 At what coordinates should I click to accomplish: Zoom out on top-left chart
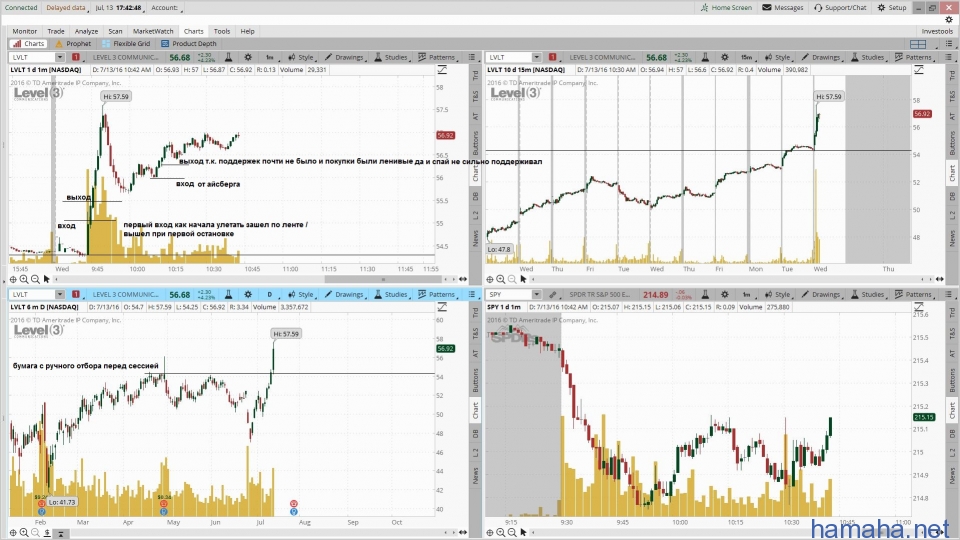click(36, 279)
